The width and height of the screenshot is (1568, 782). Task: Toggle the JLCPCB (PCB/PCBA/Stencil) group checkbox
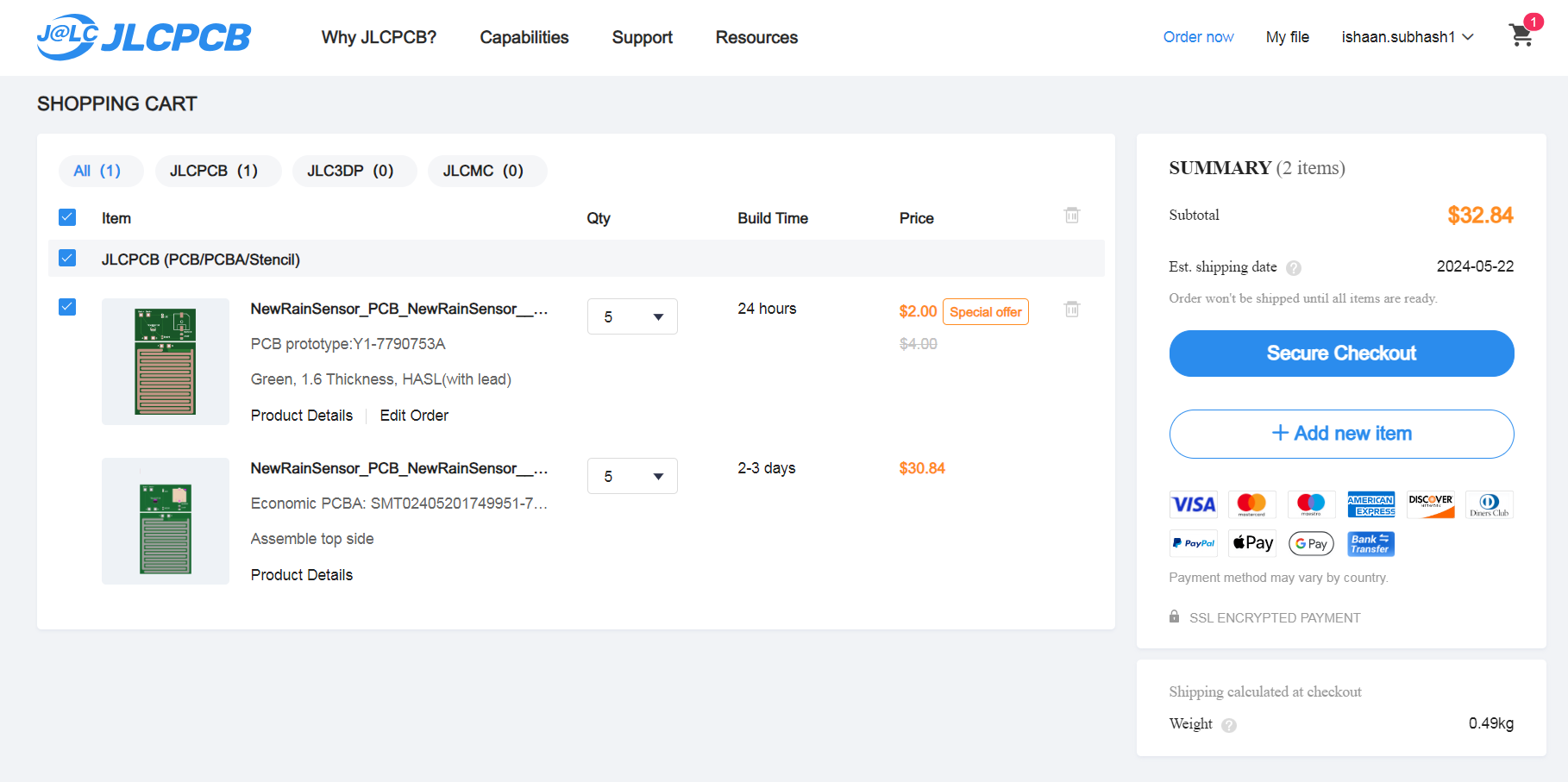[x=67, y=258]
